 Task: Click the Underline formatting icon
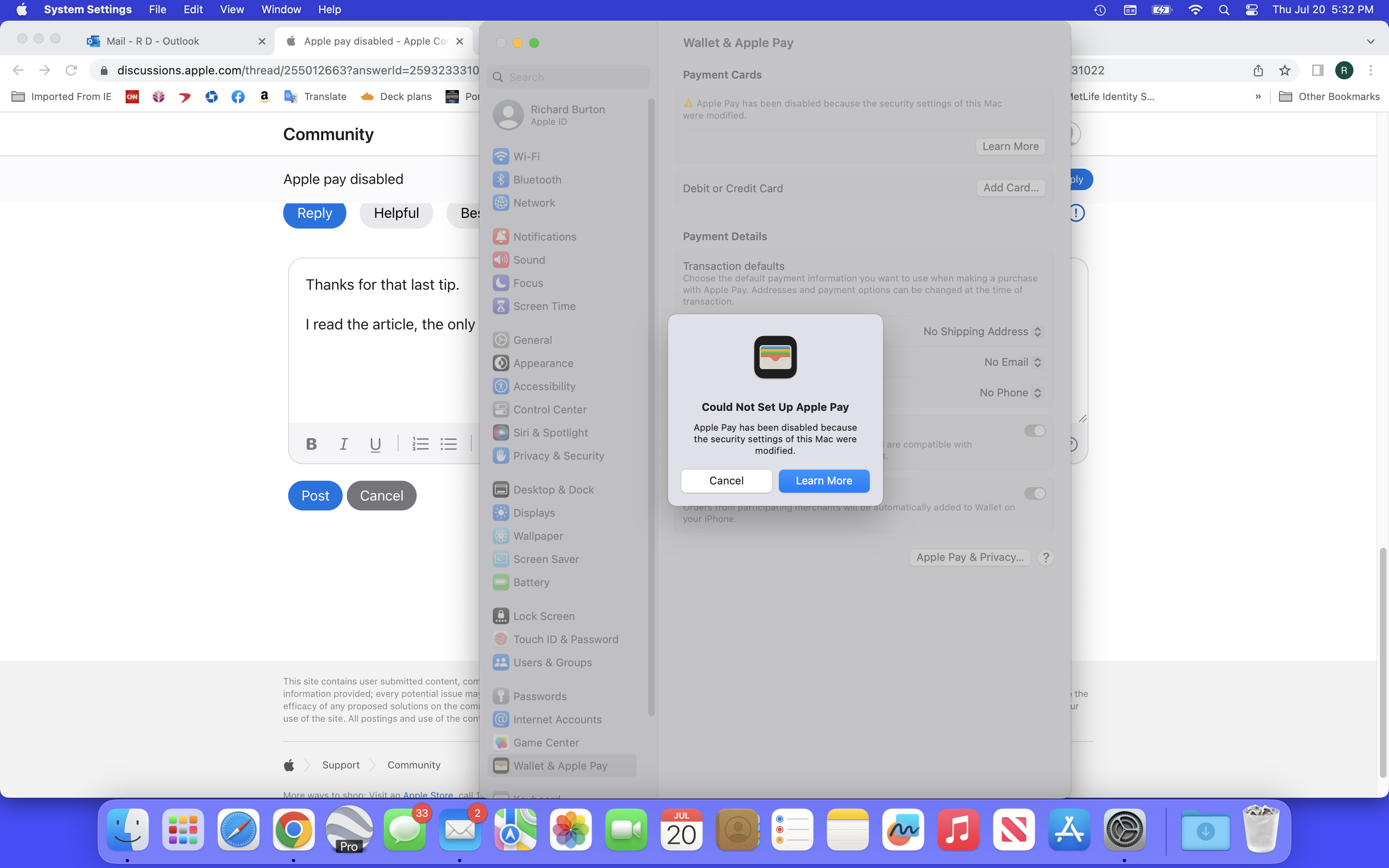(x=375, y=444)
